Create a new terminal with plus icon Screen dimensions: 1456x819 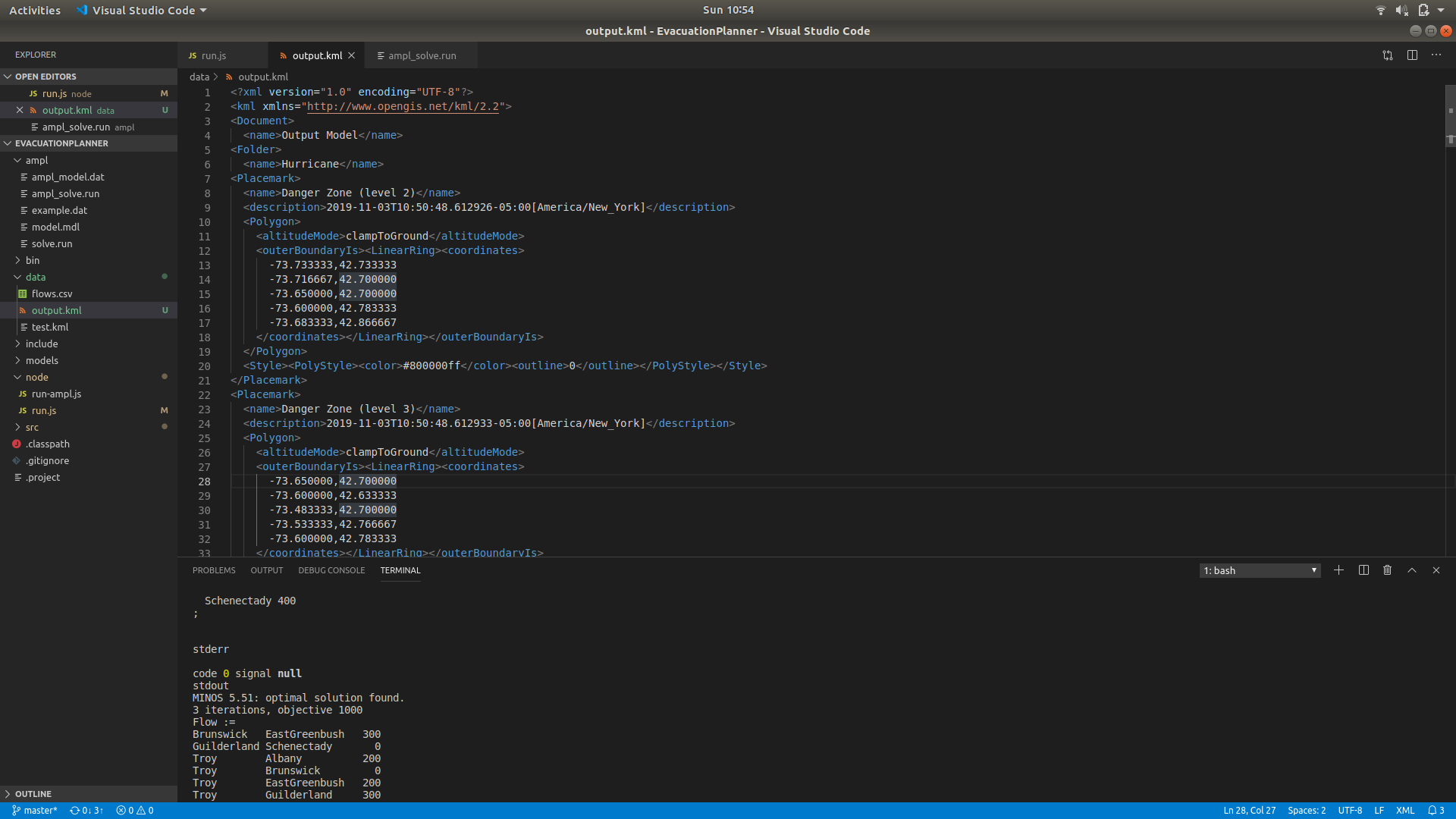click(x=1338, y=570)
